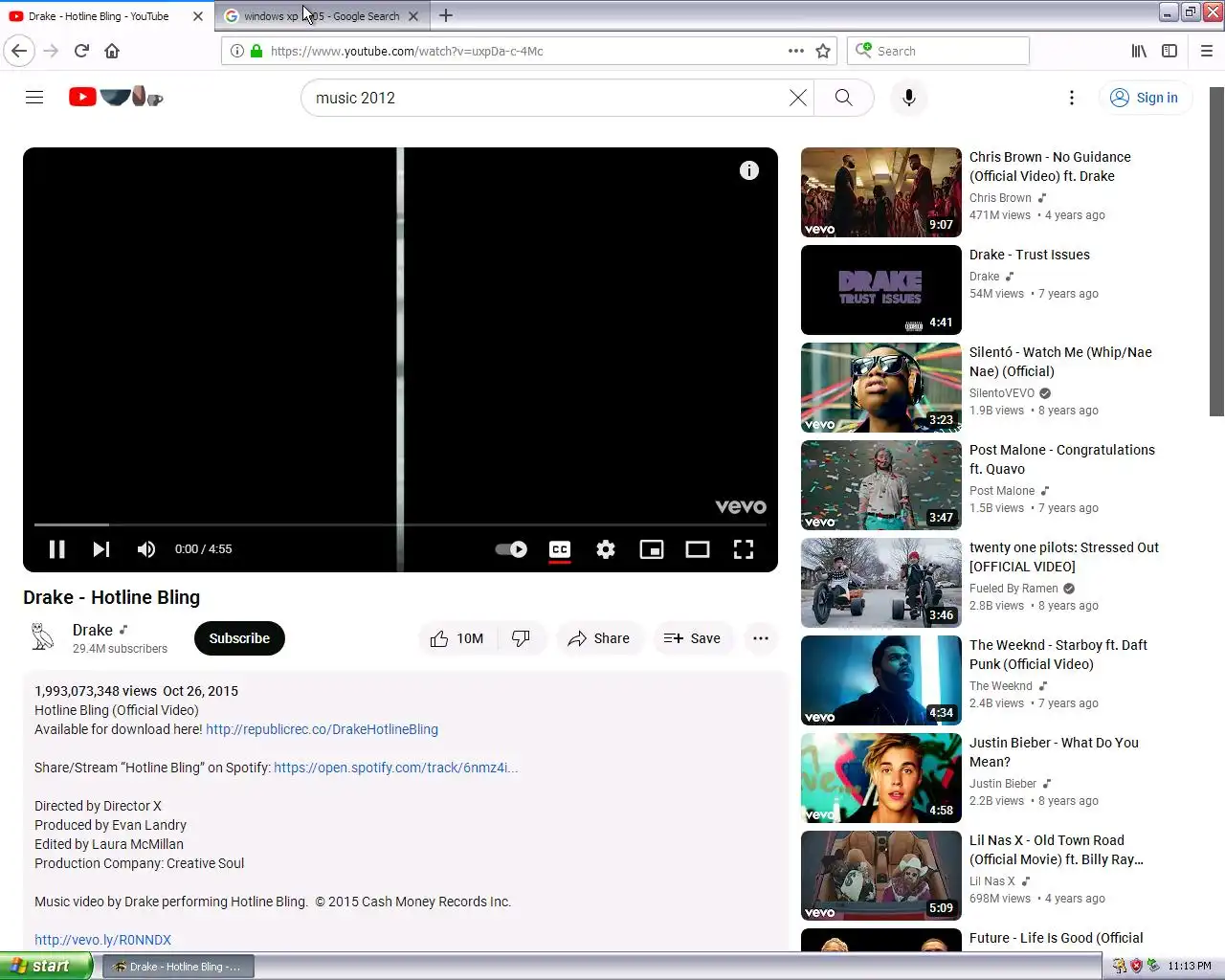Open the vevo.ly/R0NNDX link
This screenshot has width=1225, height=980.
click(102, 940)
